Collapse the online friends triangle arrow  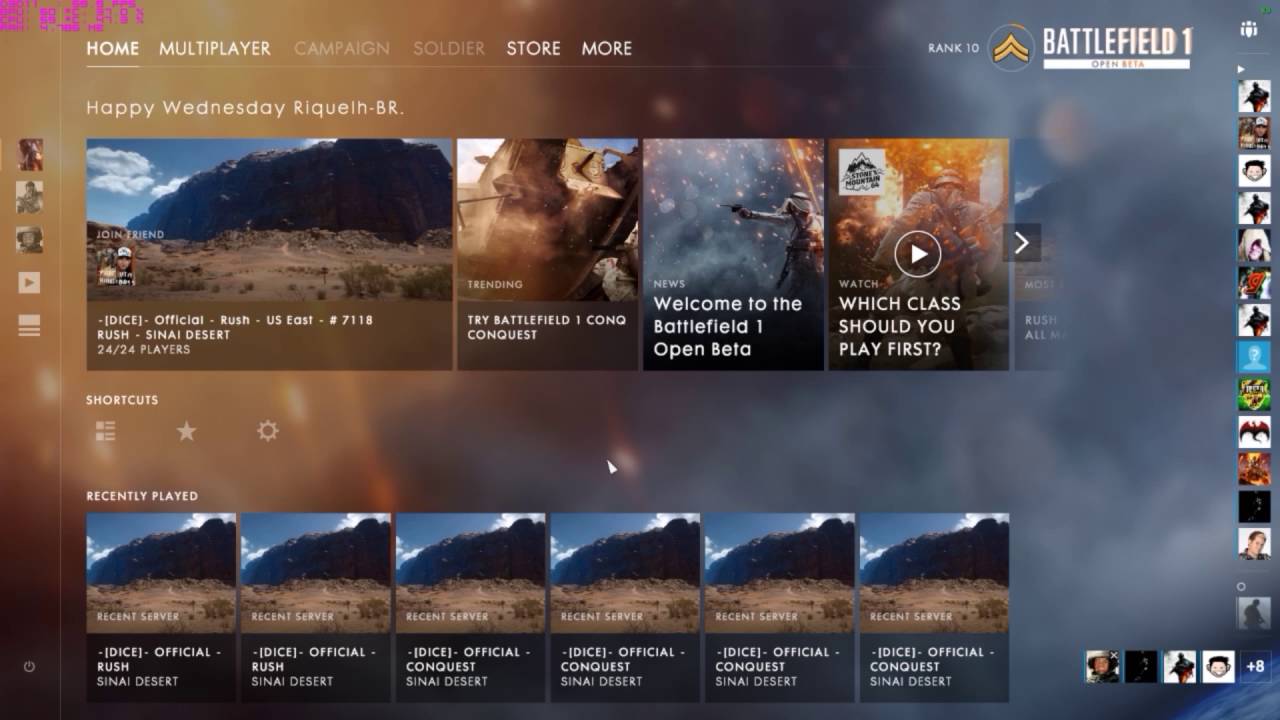1242,69
